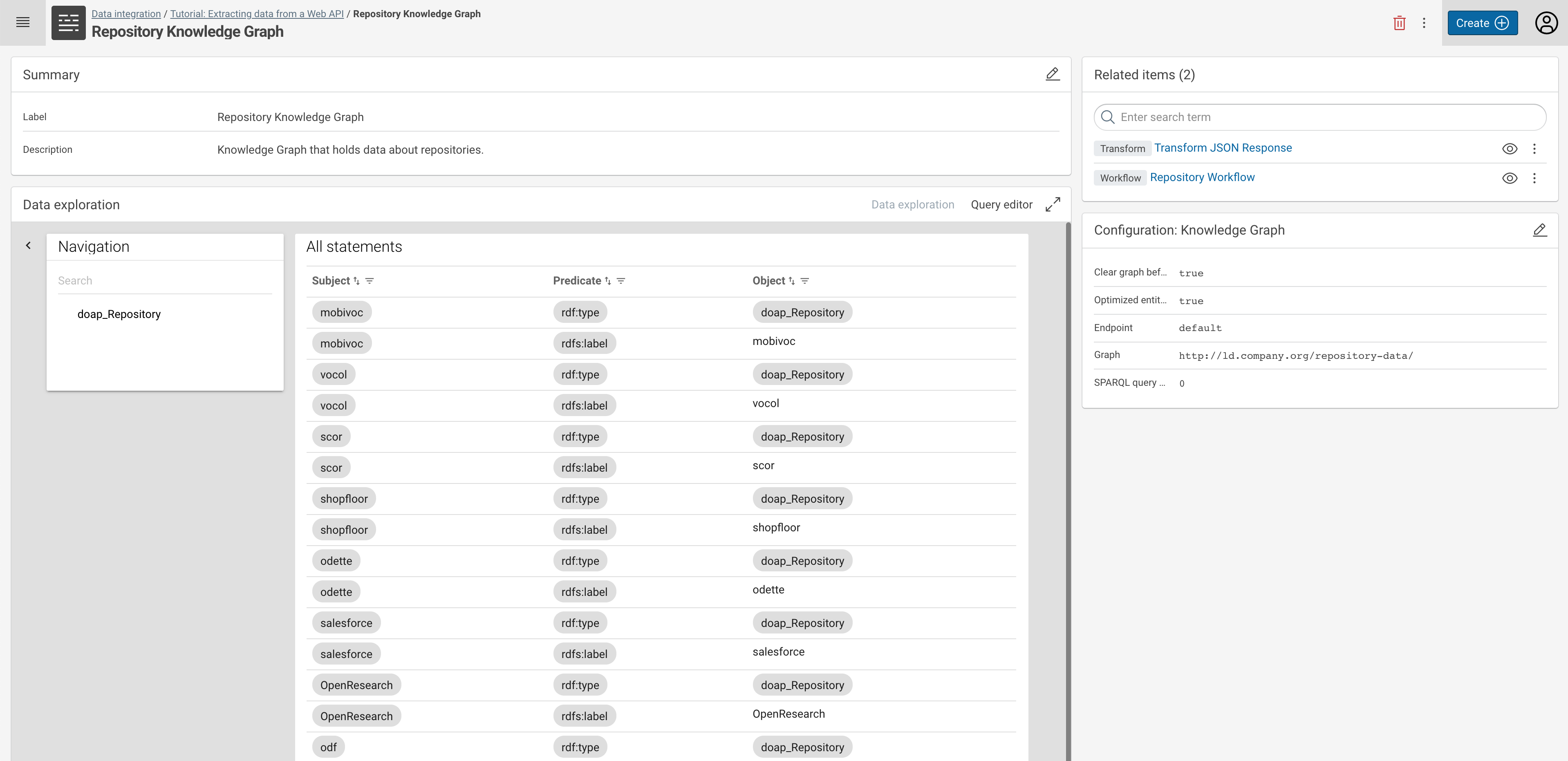Click the SPARQL query value zero
This screenshot has width=1568, height=761.
pyautogui.click(x=1182, y=383)
